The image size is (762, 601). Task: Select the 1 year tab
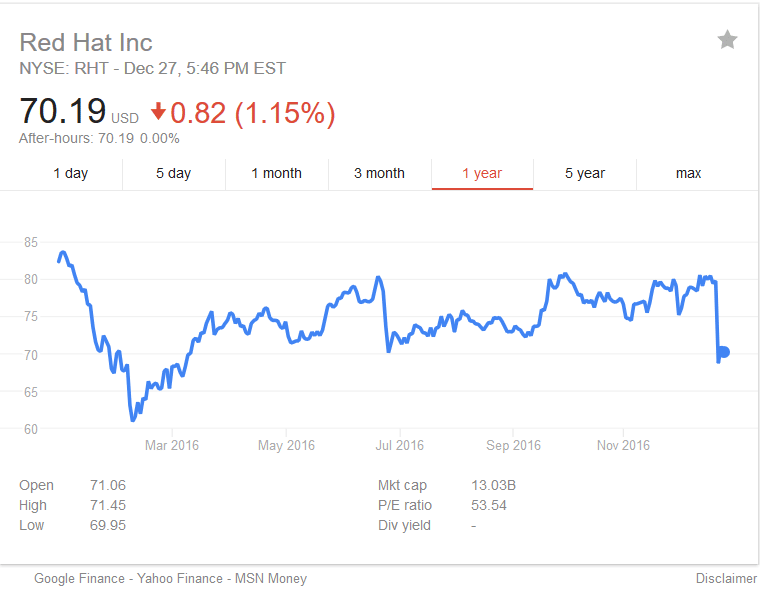click(482, 173)
